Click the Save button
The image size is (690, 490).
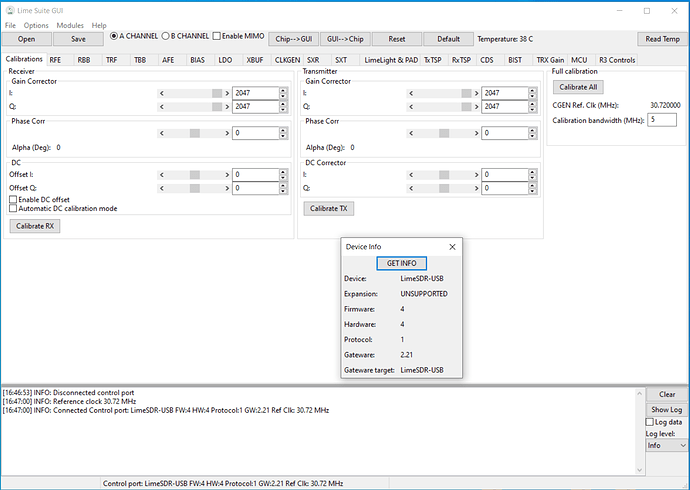coord(78,39)
